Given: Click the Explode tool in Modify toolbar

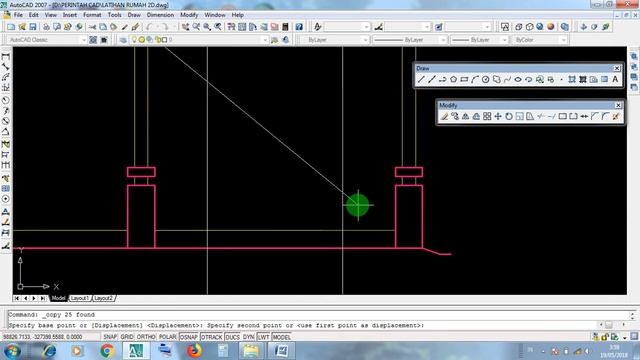Looking at the screenshot, I should point(616,117).
